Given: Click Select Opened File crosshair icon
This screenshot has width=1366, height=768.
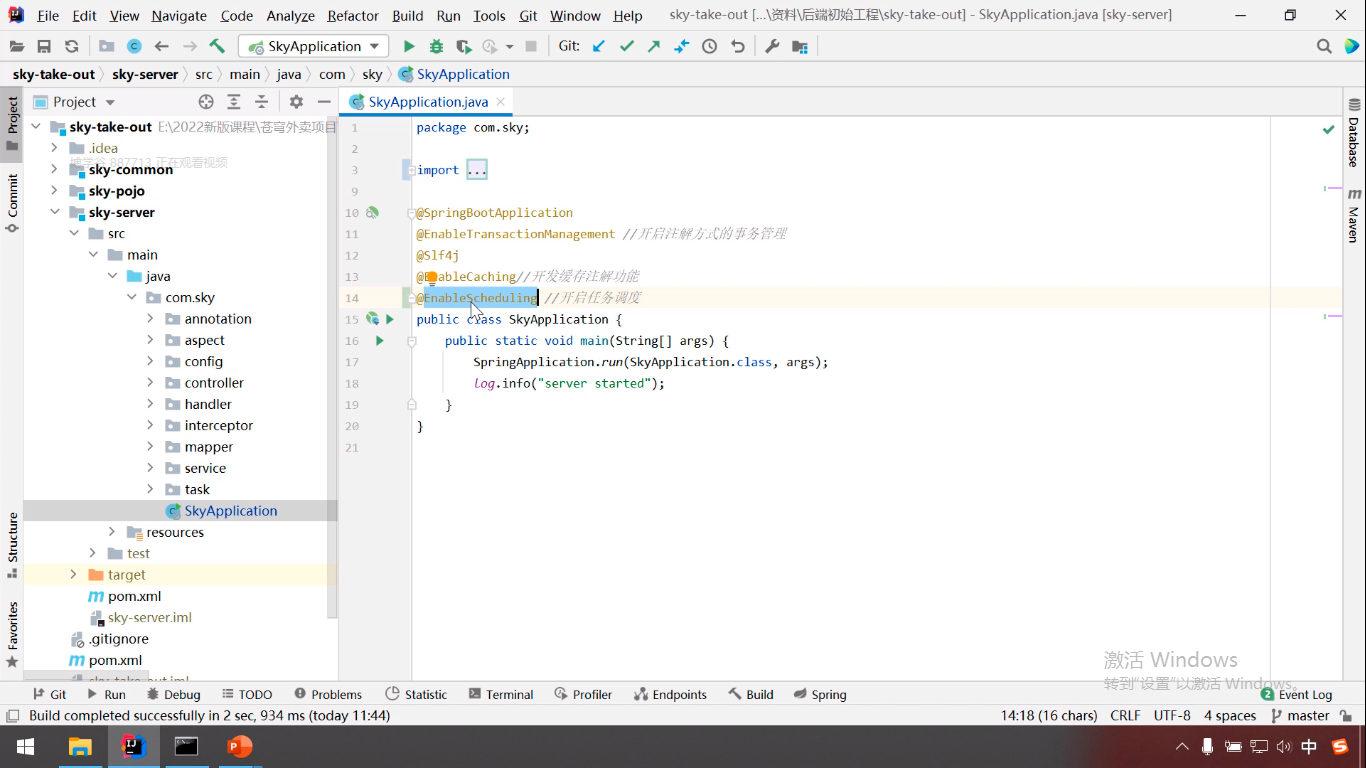Looking at the screenshot, I should 206,102.
